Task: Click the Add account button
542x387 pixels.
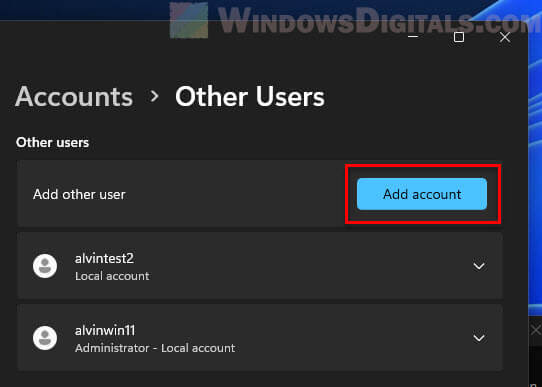Action: tap(422, 194)
